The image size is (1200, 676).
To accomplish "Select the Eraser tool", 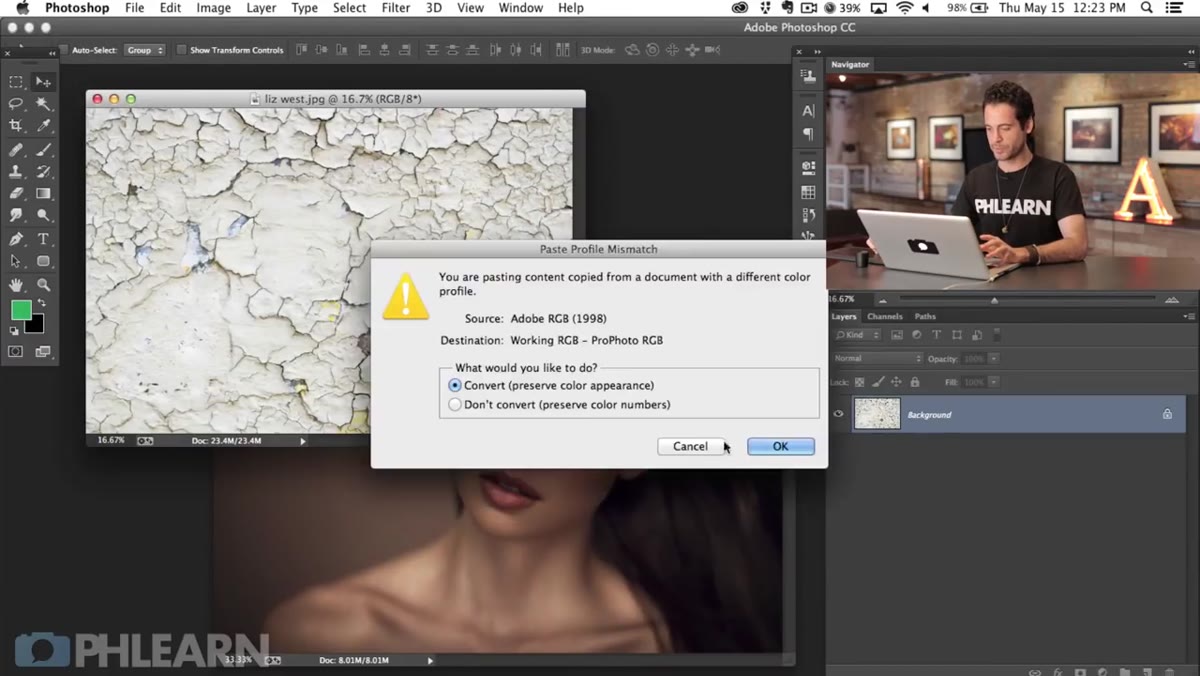I will tap(16, 194).
